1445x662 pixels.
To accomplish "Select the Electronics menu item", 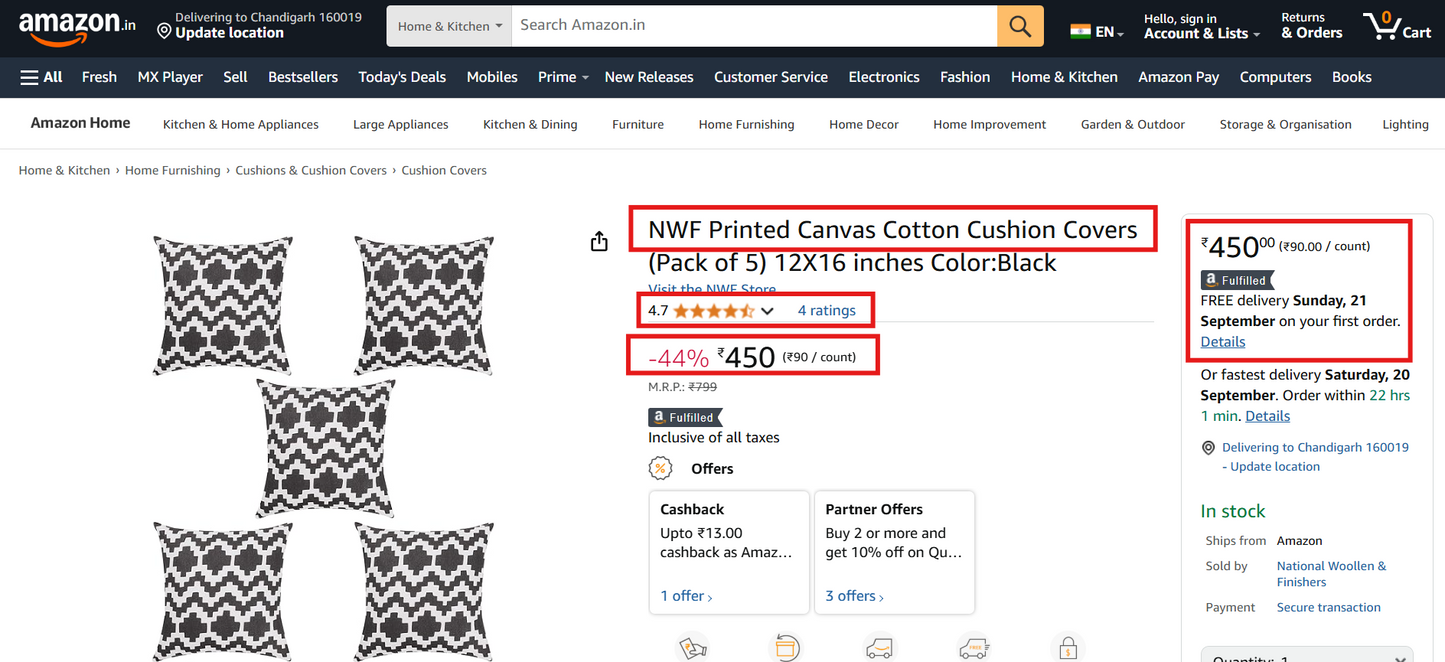I will tap(883, 77).
